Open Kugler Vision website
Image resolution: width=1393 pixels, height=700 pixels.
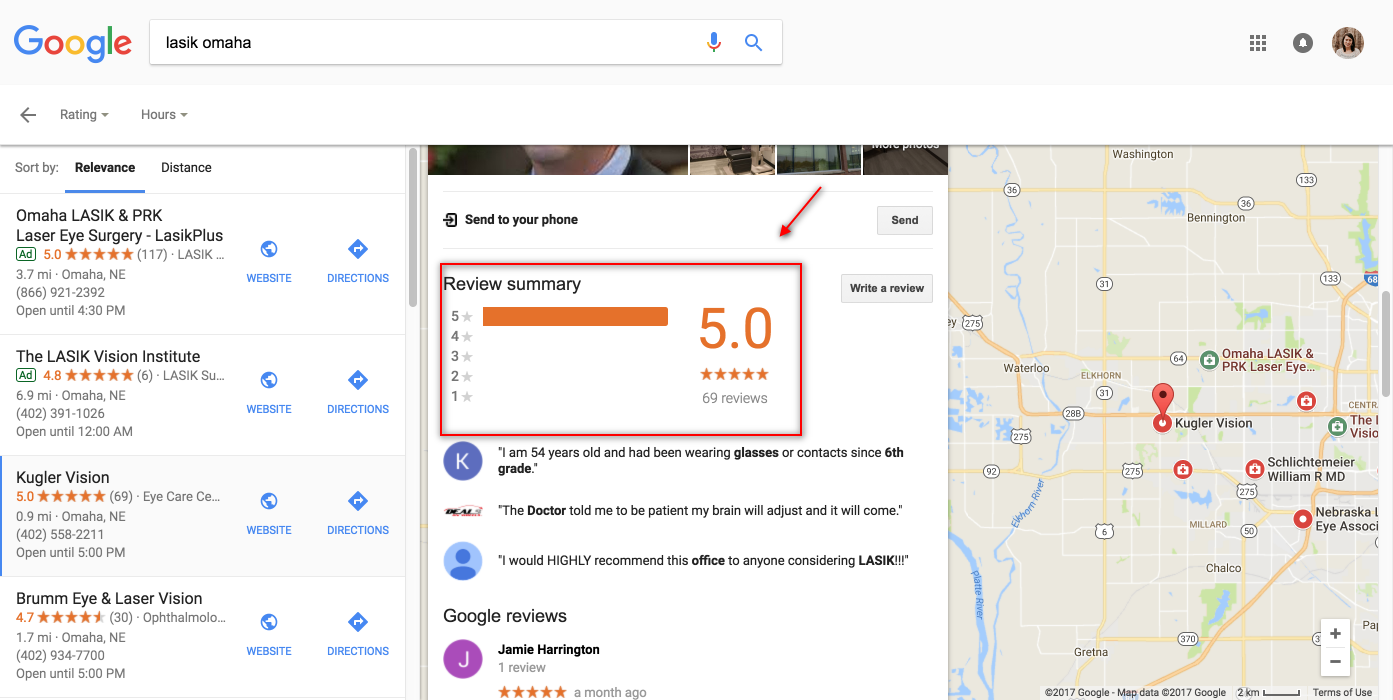click(x=269, y=514)
